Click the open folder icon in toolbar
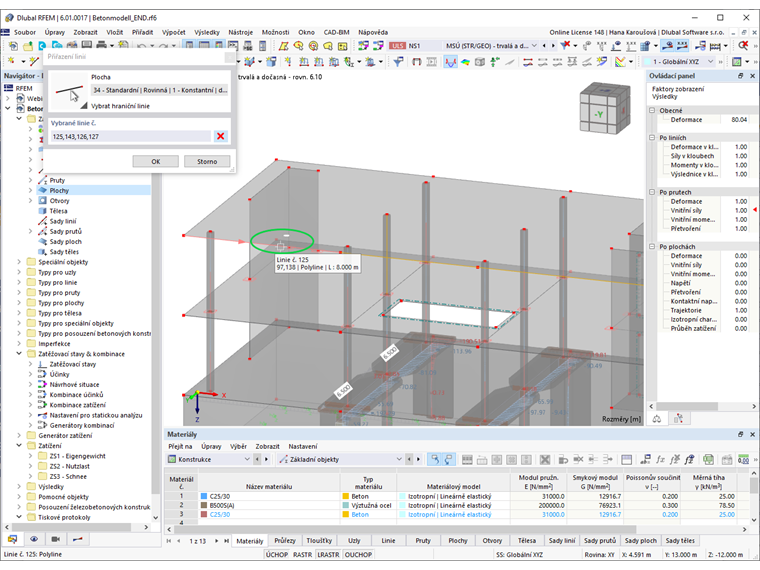The image size is (760, 570). click(28, 46)
